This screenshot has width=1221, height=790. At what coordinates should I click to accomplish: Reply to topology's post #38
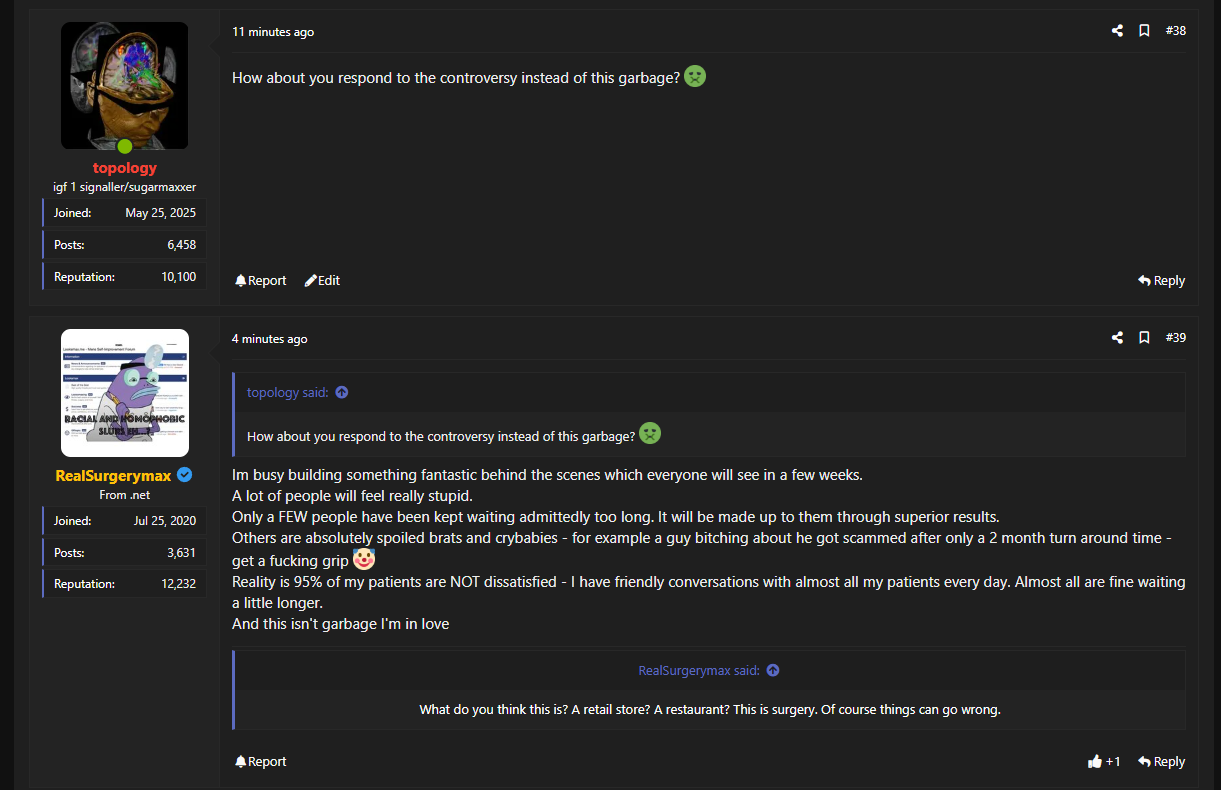pos(1161,280)
